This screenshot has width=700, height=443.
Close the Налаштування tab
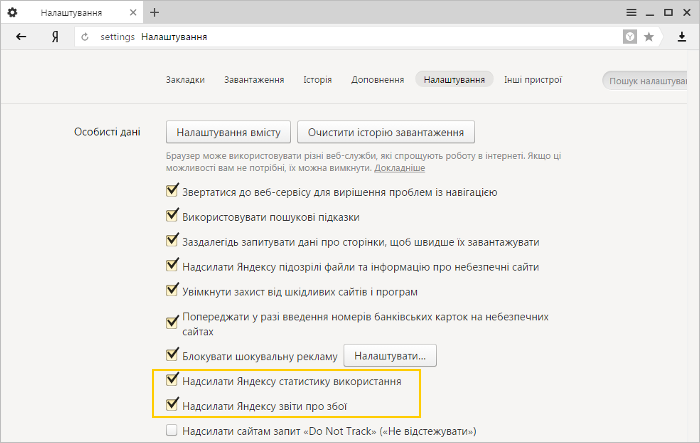pos(133,13)
